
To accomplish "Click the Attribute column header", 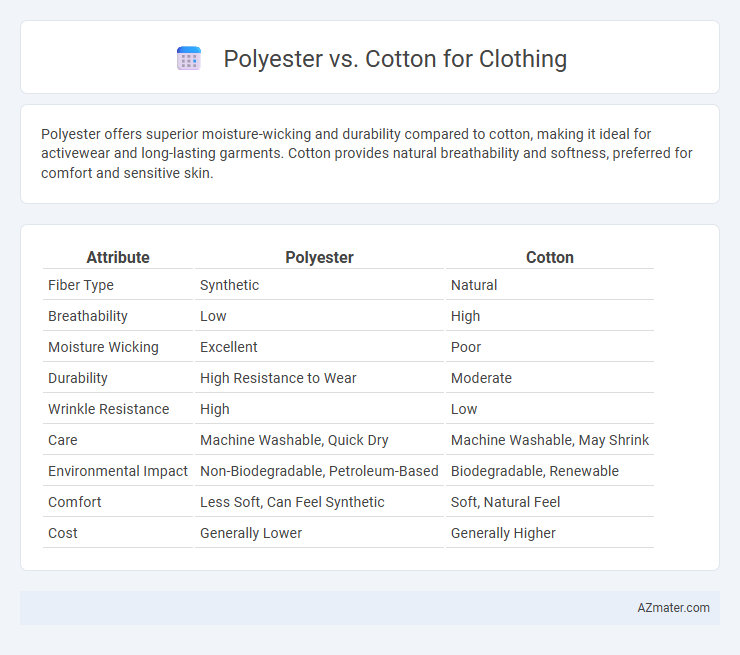I will pos(118,257).
